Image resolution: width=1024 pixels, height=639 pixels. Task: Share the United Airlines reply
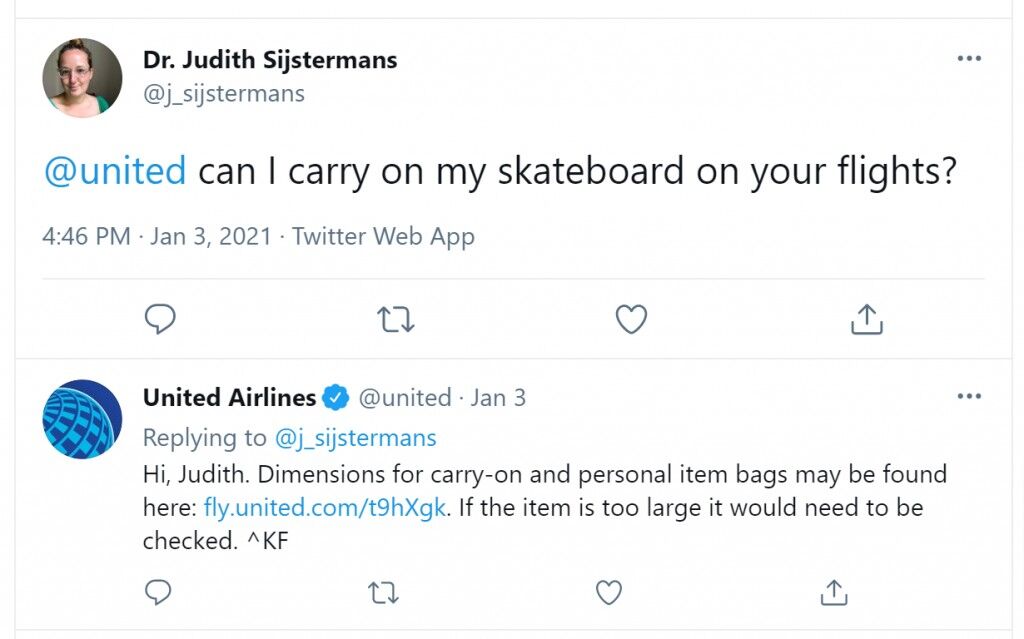[834, 593]
